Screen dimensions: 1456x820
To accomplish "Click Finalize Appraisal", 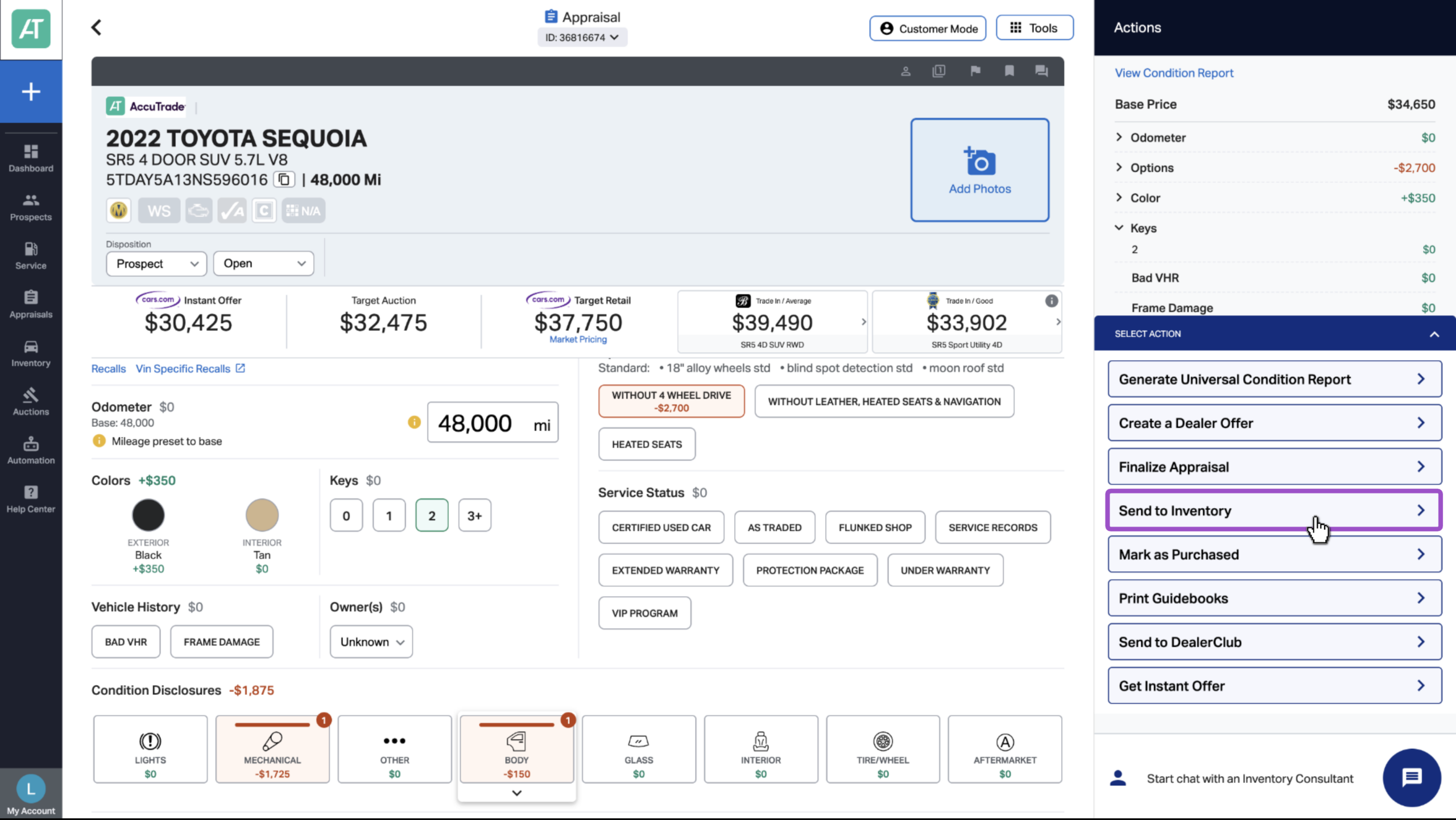I will point(1275,467).
